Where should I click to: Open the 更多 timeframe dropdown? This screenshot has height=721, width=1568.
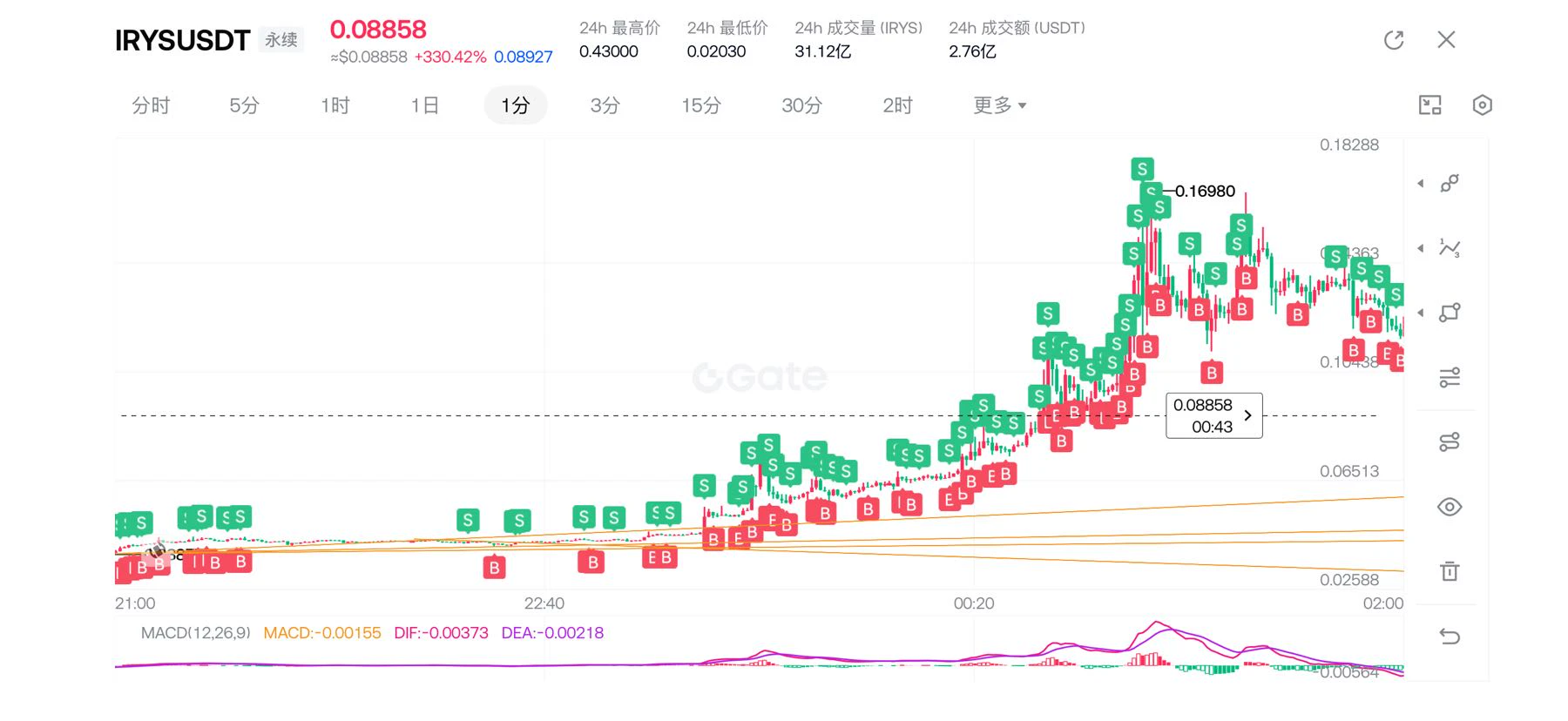[1000, 105]
